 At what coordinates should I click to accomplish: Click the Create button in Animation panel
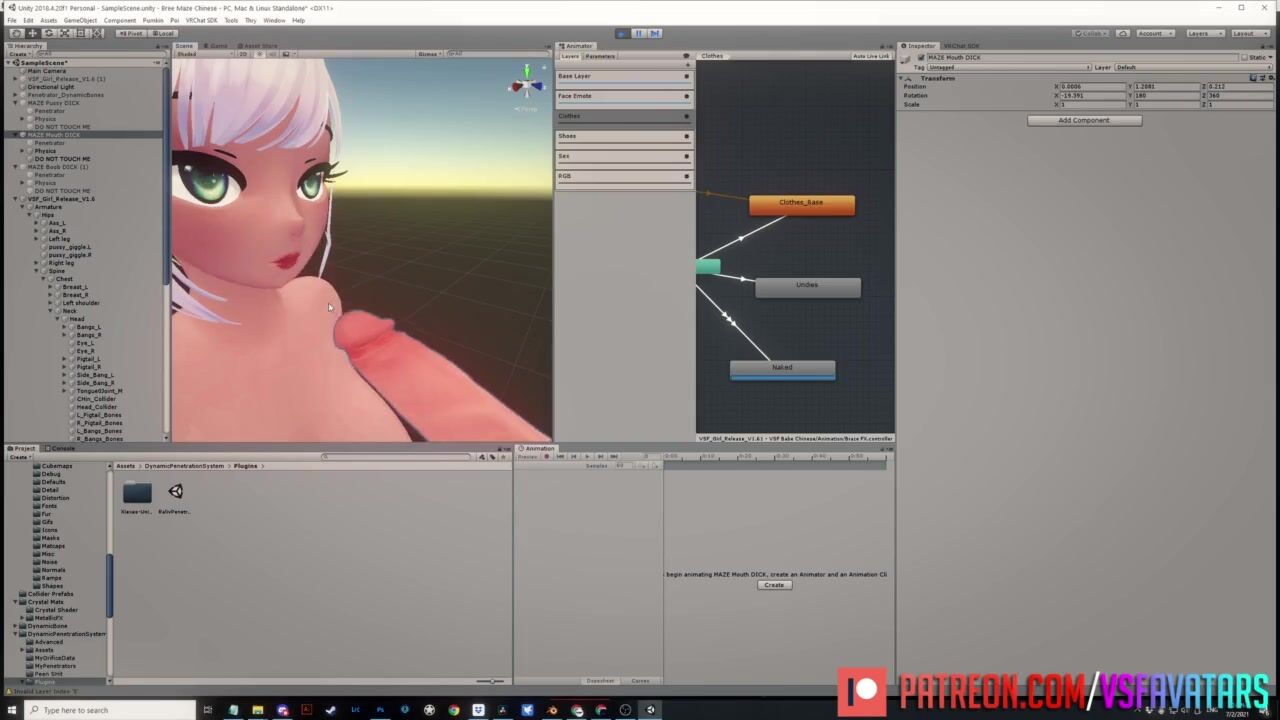tap(773, 585)
